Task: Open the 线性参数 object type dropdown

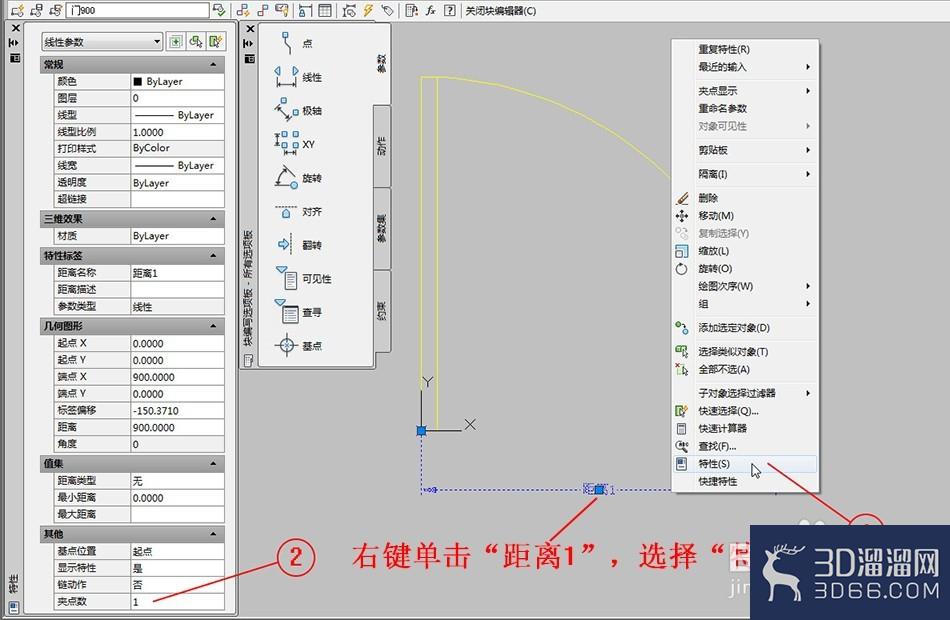Action: 102,42
